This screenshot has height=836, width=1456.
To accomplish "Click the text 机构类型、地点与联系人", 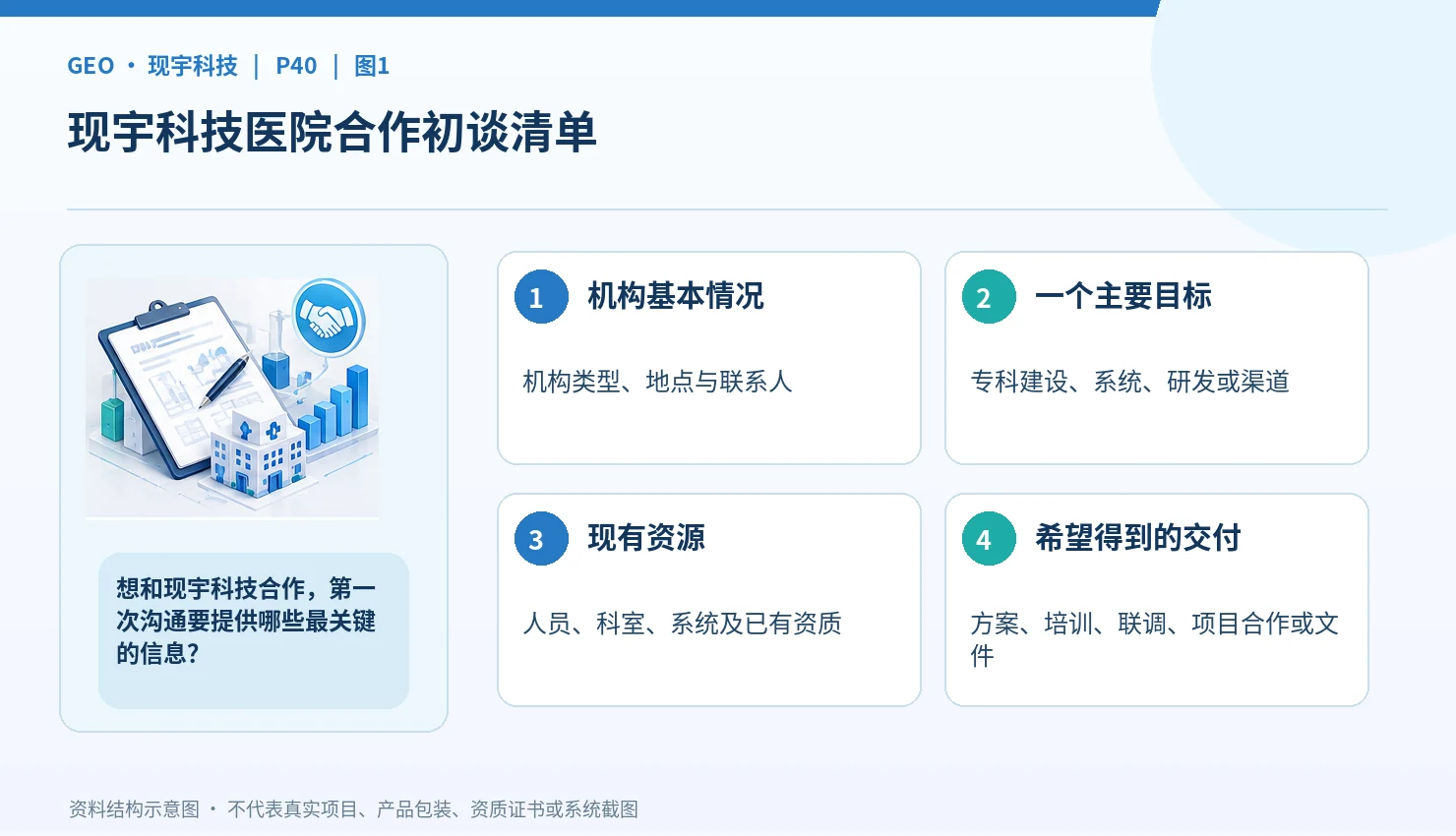I will coord(657,382).
